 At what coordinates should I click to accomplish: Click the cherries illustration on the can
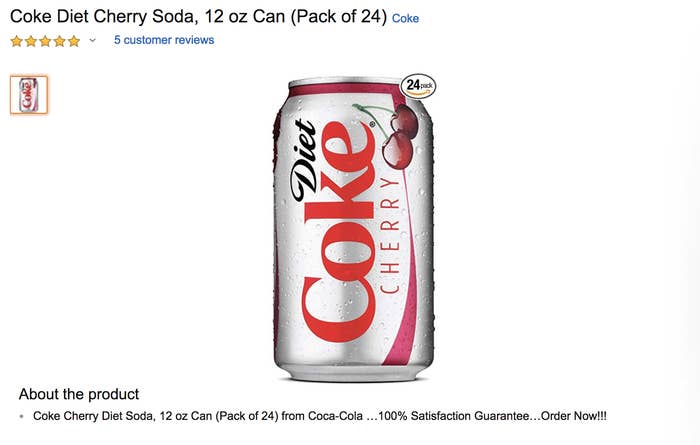(393, 136)
